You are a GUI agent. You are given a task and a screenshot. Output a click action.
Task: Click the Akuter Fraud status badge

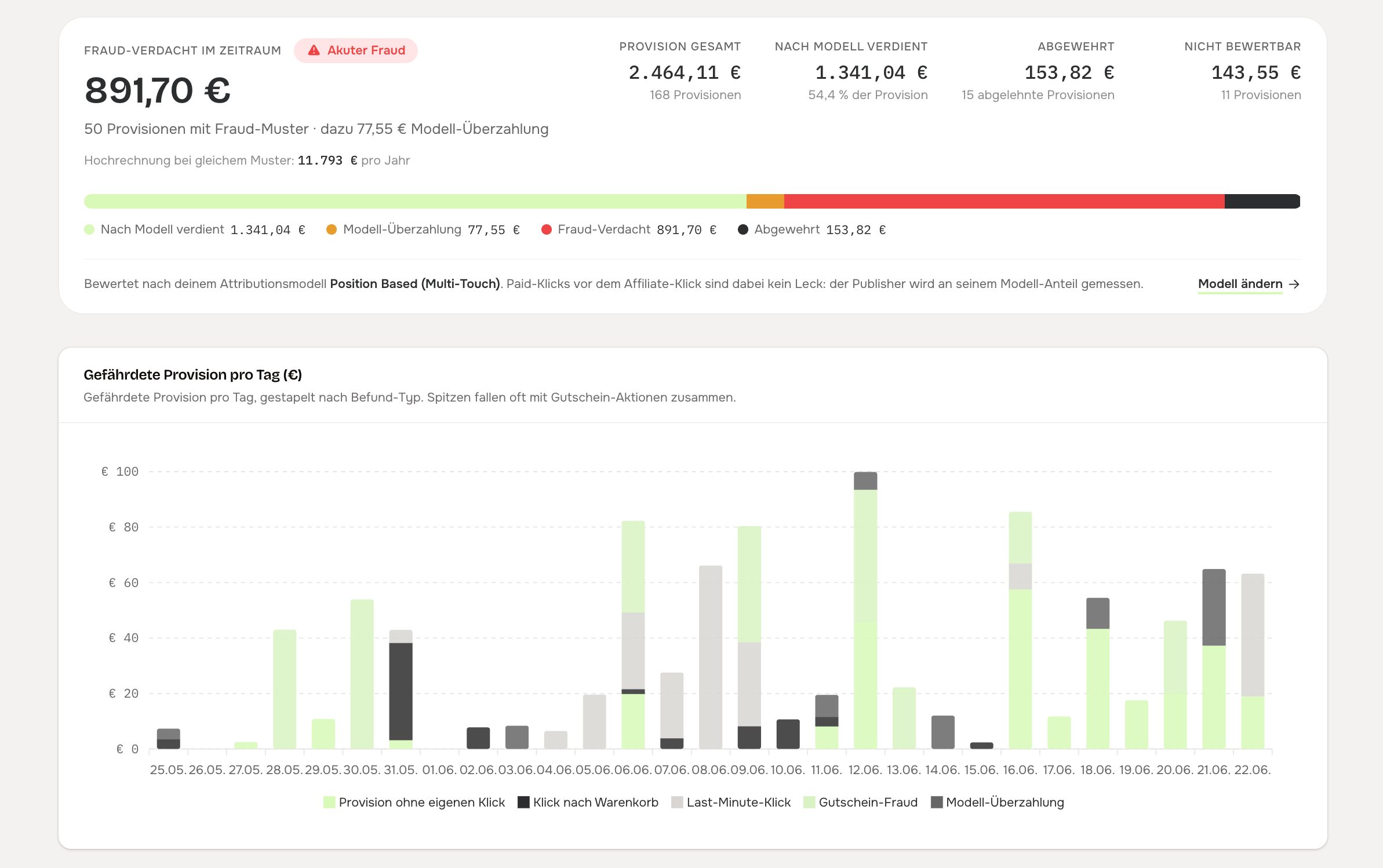tap(356, 50)
